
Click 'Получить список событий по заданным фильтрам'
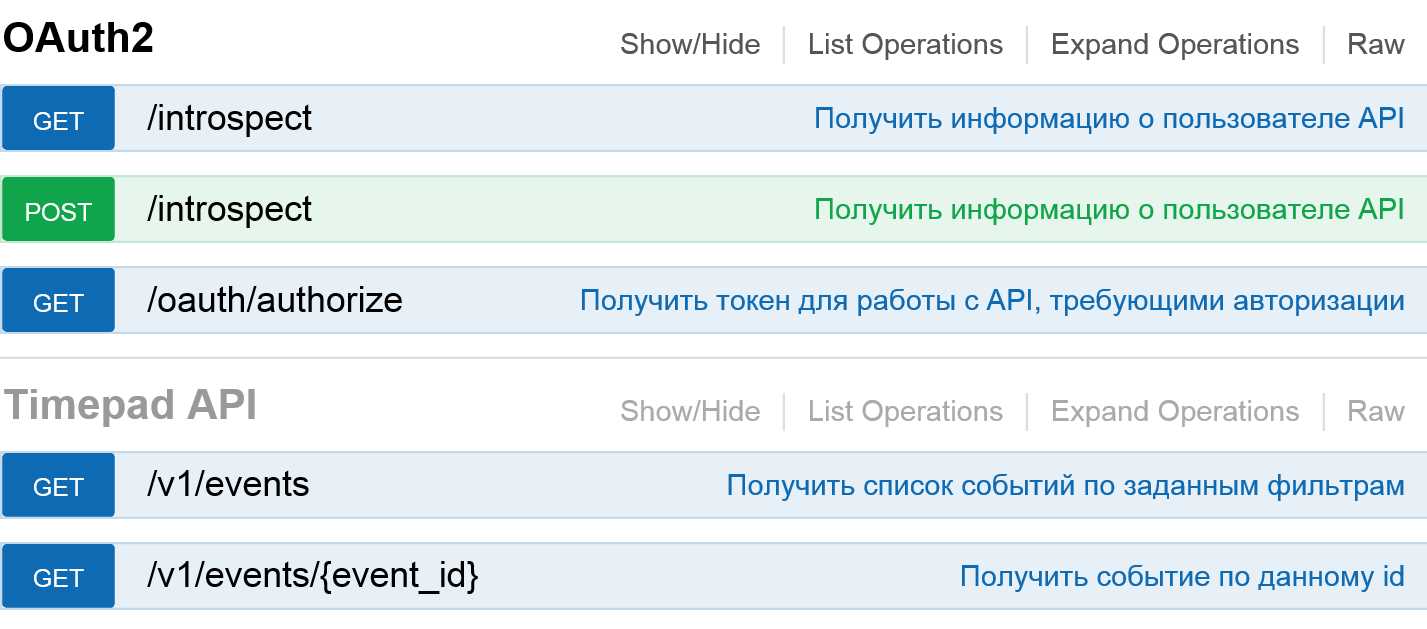tap(1066, 485)
